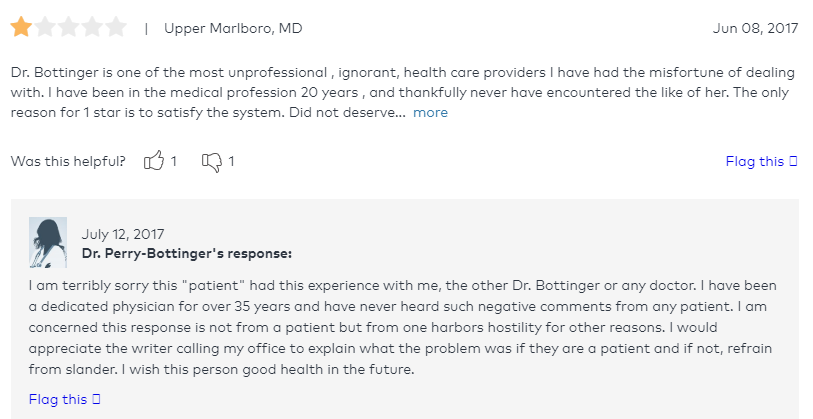Viewport: 813px width, 419px height.
Task: Flag the one-star review from Upper Marlboro
Action: [x=761, y=161]
